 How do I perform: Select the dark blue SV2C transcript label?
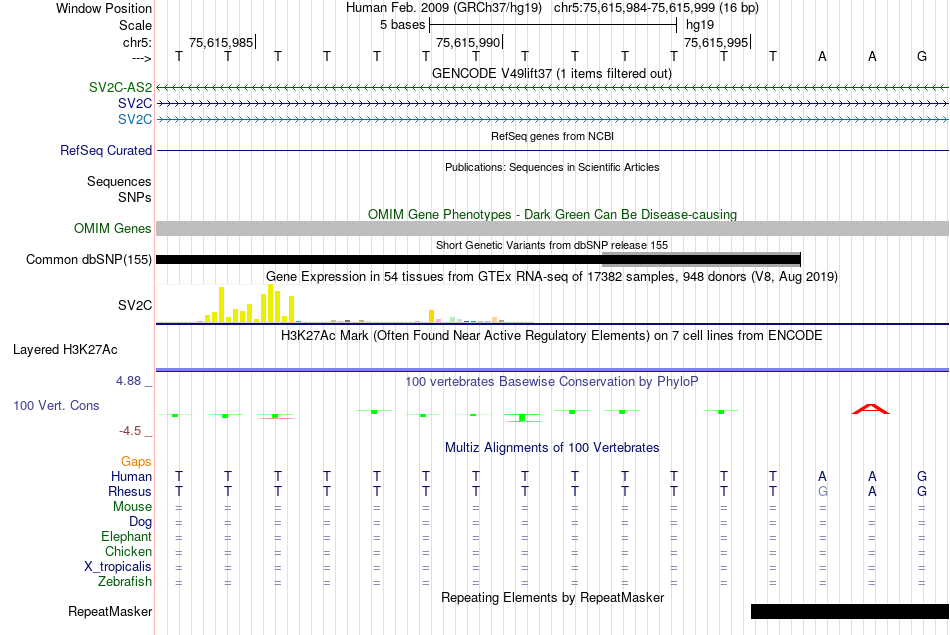click(x=135, y=104)
